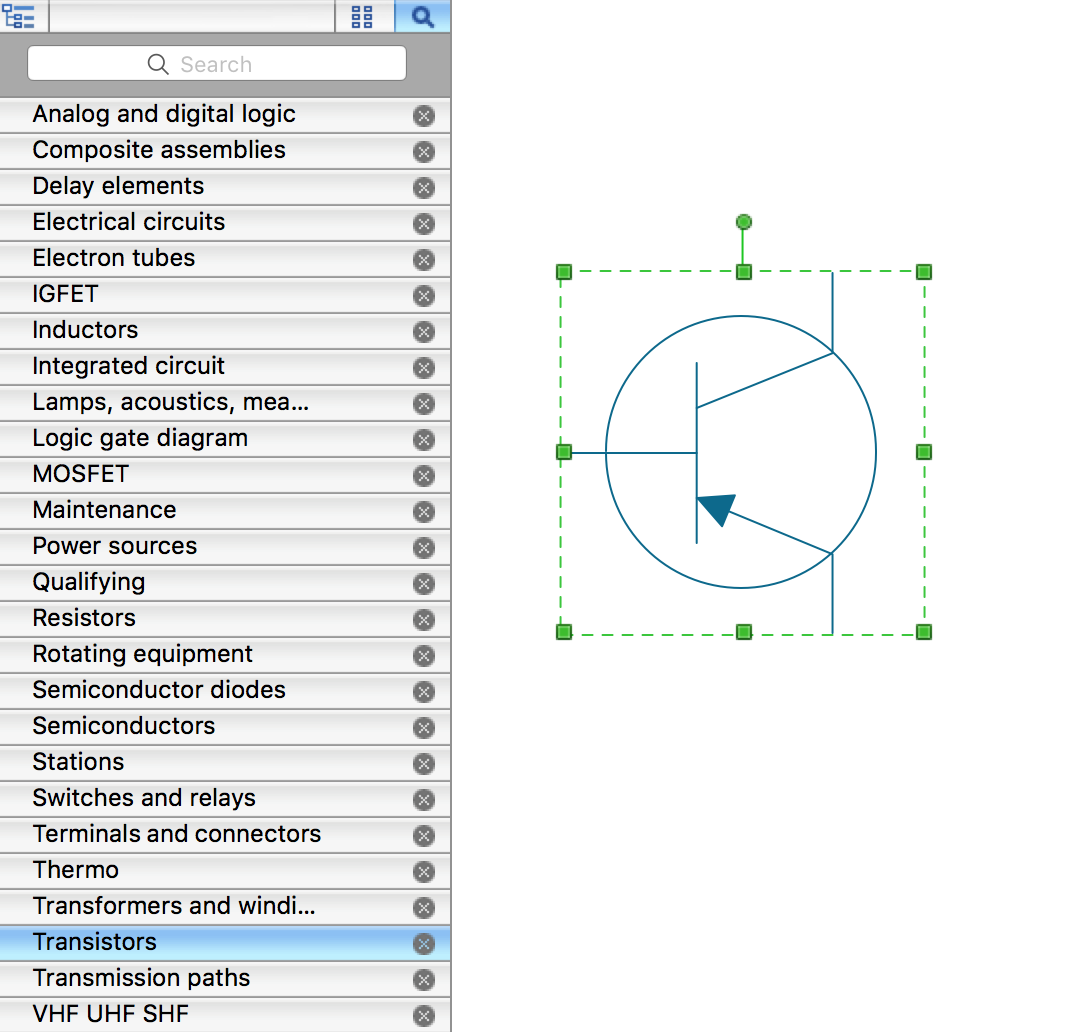Image resolution: width=1076 pixels, height=1032 pixels.
Task: Select the Semiconductors library
Action: (x=225, y=727)
